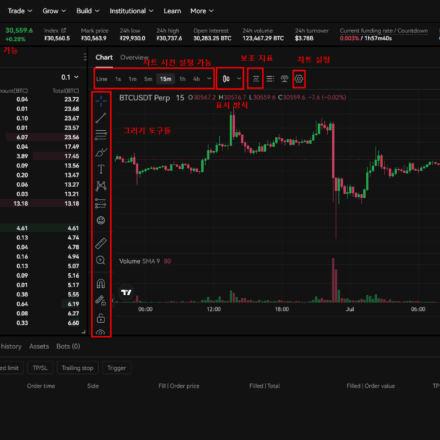
Task: Open the indicators button in chart toolbar
Action: tap(256, 79)
